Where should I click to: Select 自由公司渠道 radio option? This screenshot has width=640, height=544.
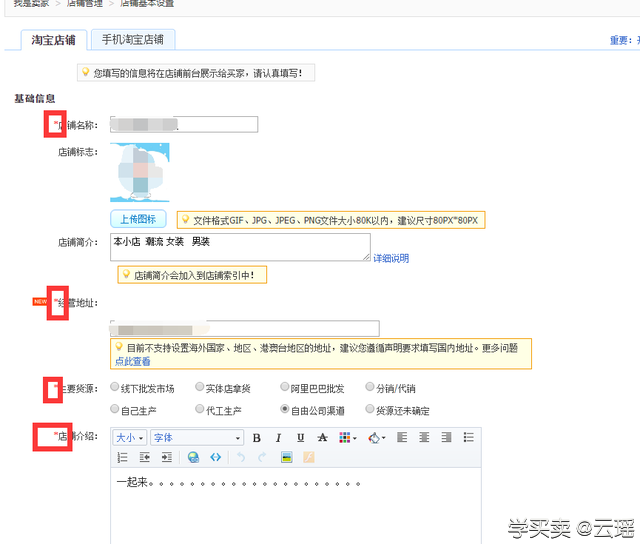pos(284,409)
